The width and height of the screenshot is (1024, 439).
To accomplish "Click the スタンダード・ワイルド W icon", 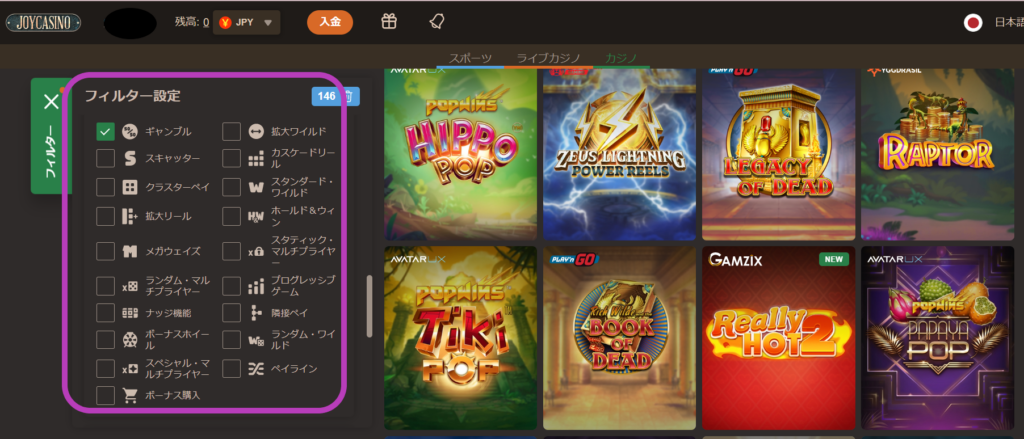I will click(x=256, y=187).
